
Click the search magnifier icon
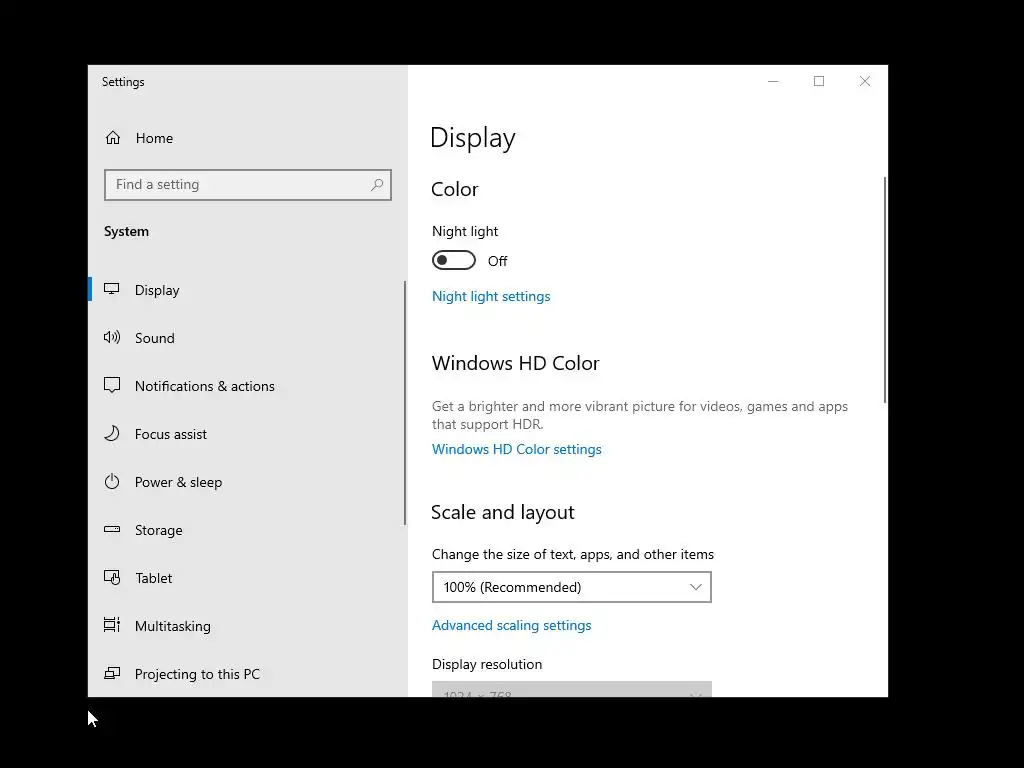[x=377, y=185]
